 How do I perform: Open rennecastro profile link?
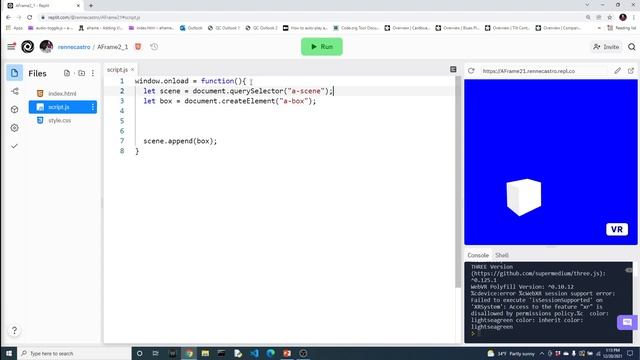(74, 47)
